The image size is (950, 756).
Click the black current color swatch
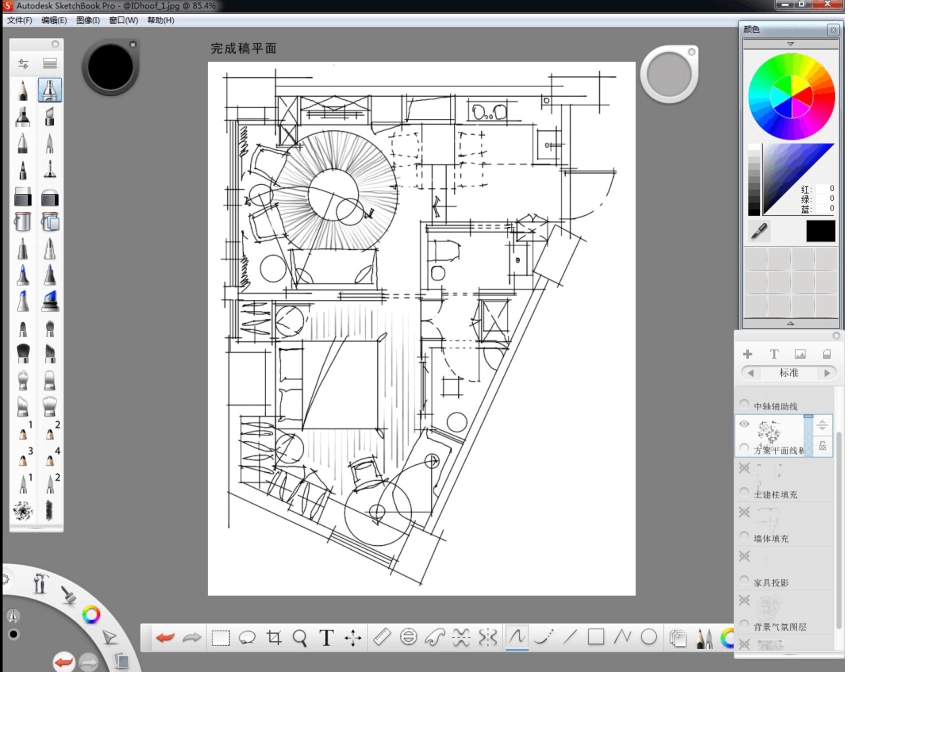(x=820, y=231)
